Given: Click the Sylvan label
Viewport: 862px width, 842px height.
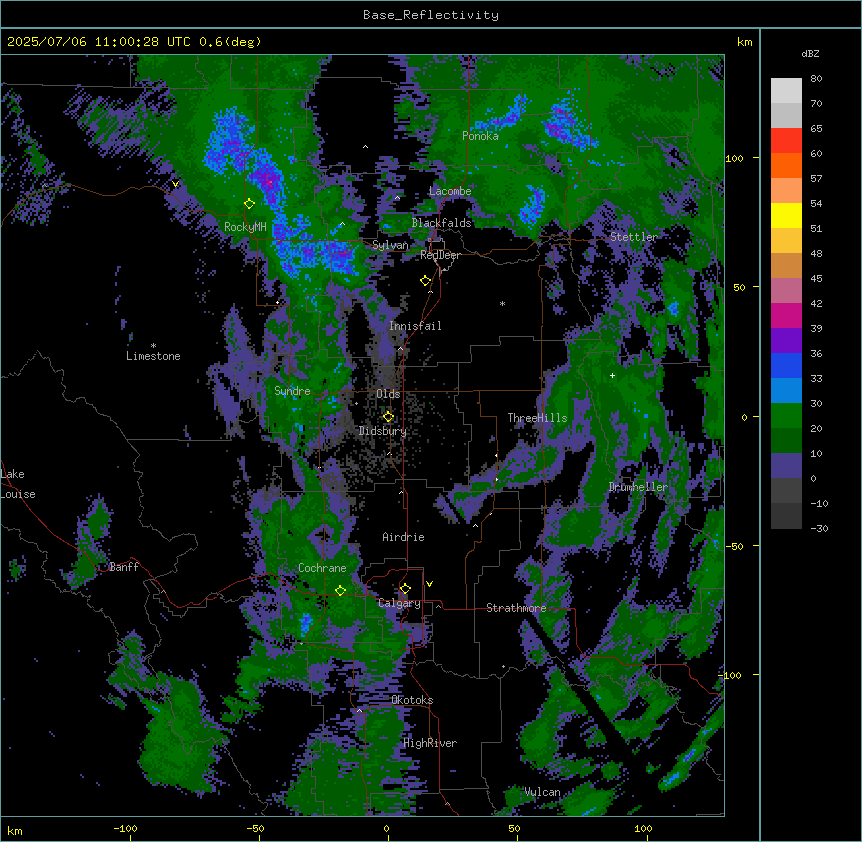Looking at the screenshot, I should click(x=390, y=245).
